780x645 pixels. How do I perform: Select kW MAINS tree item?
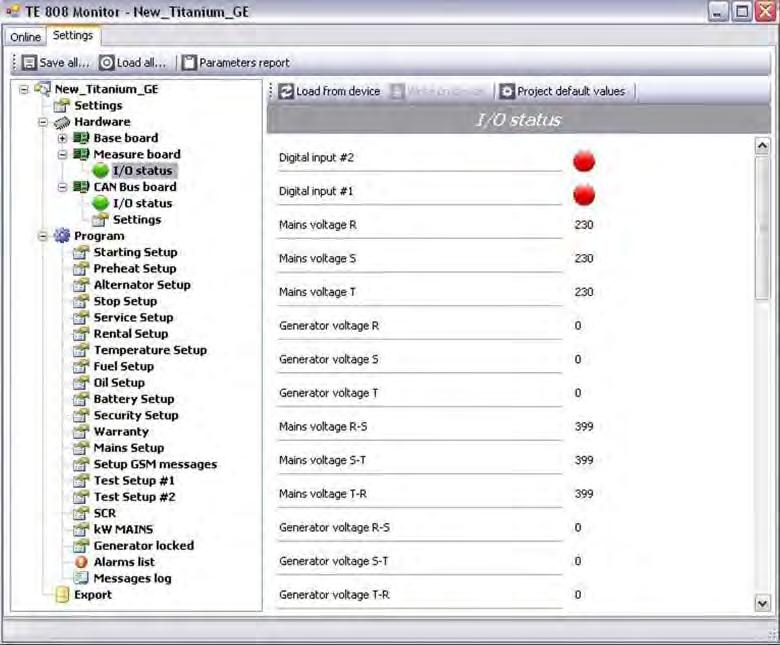(123, 530)
